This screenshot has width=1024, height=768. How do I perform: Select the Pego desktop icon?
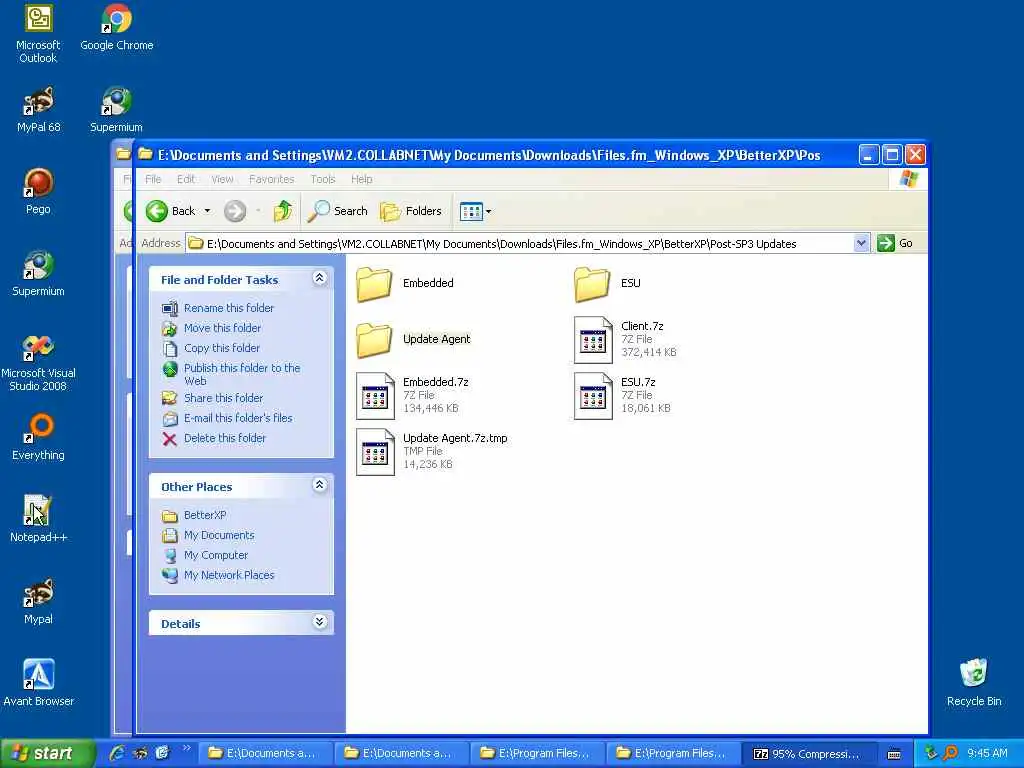(x=38, y=191)
